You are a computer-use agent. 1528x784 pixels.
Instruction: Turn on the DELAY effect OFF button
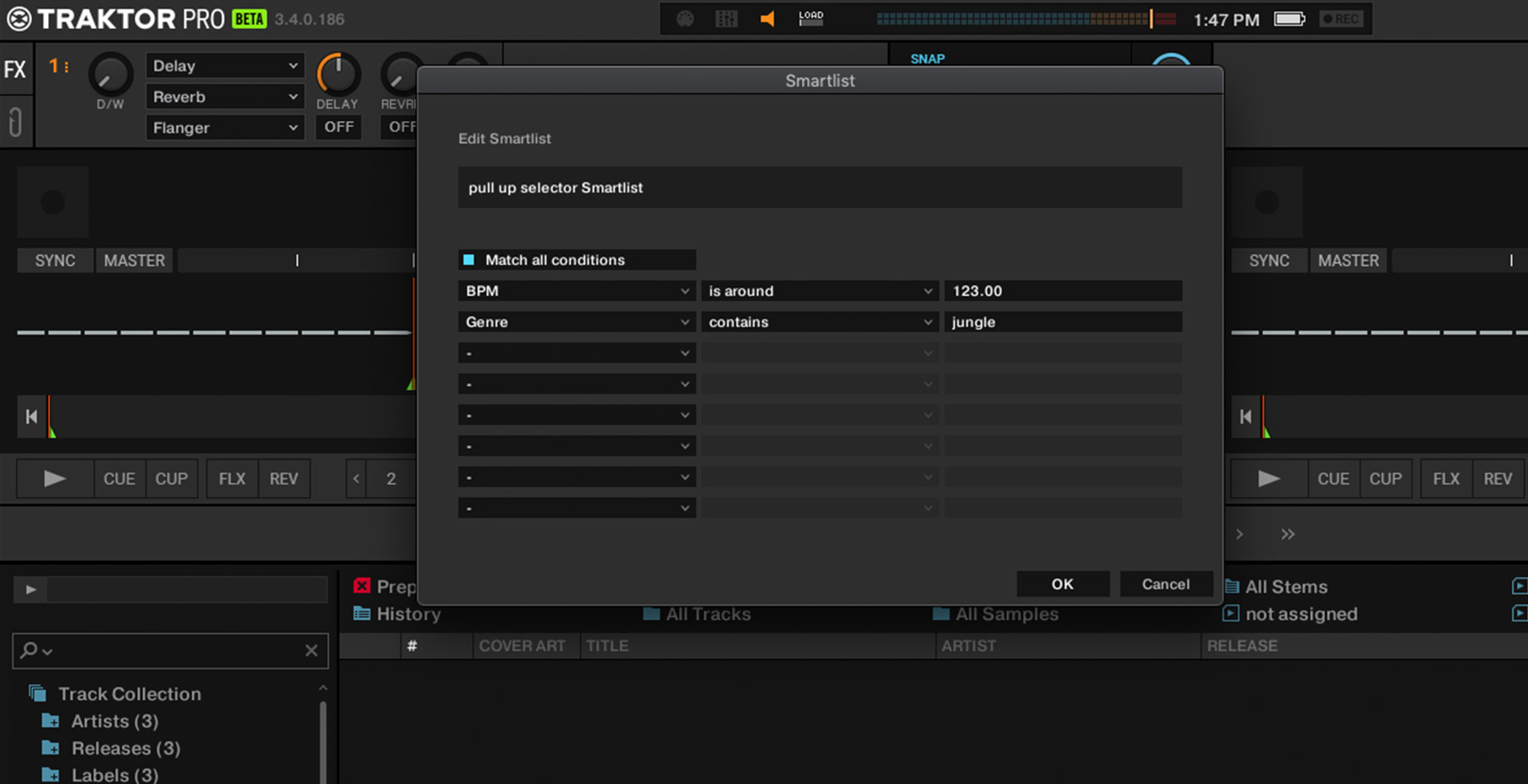[x=338, y=127]
